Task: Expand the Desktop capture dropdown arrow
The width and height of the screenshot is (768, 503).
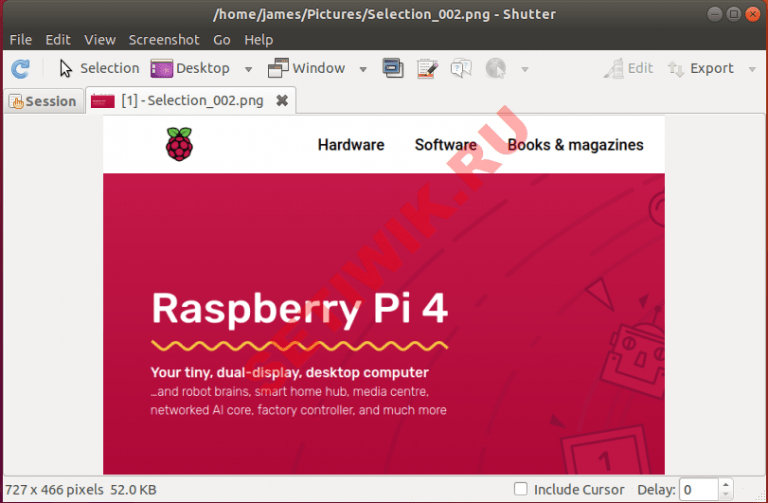Action: coord(249,70)
